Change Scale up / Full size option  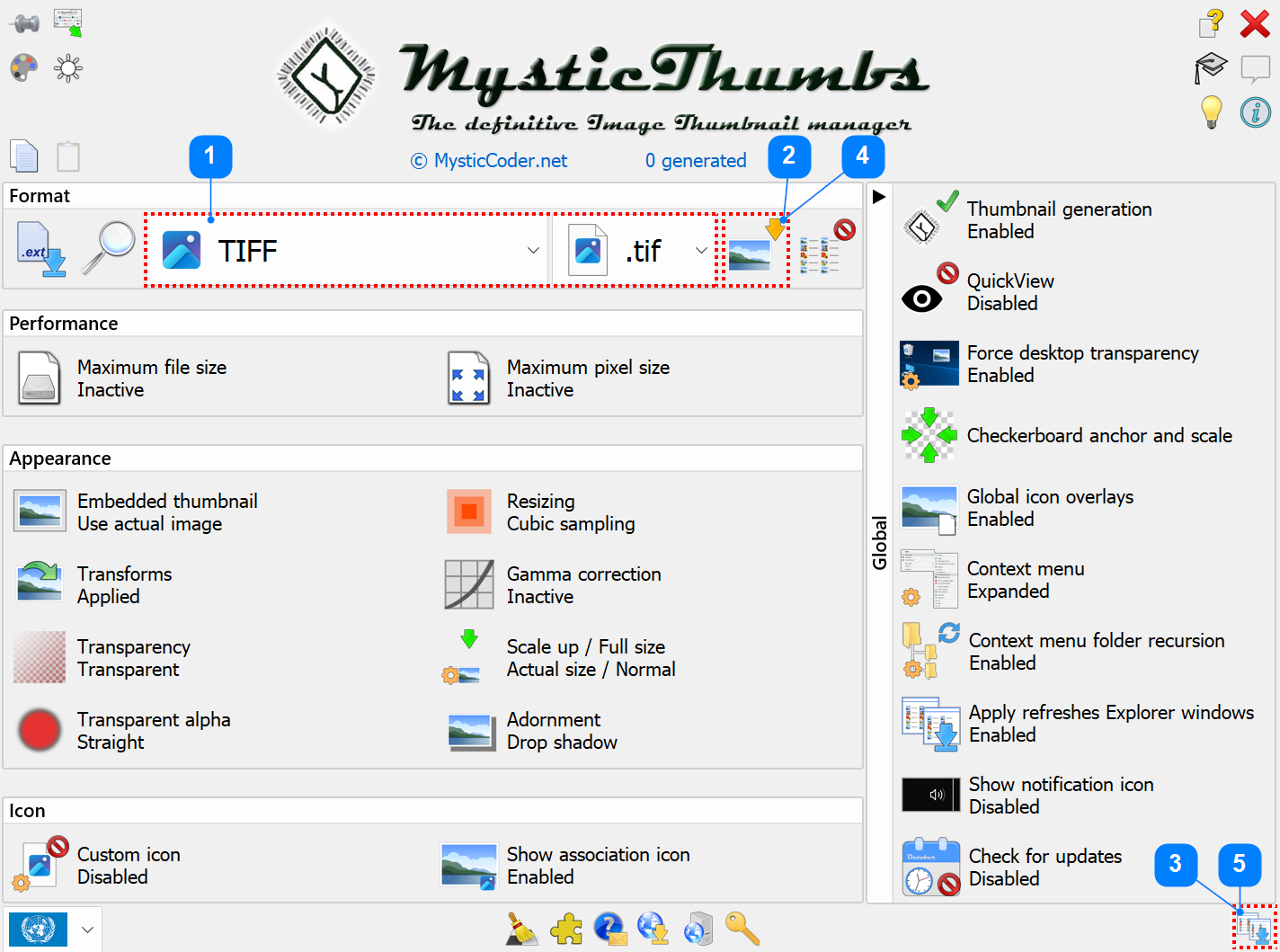tap(558, 658)
